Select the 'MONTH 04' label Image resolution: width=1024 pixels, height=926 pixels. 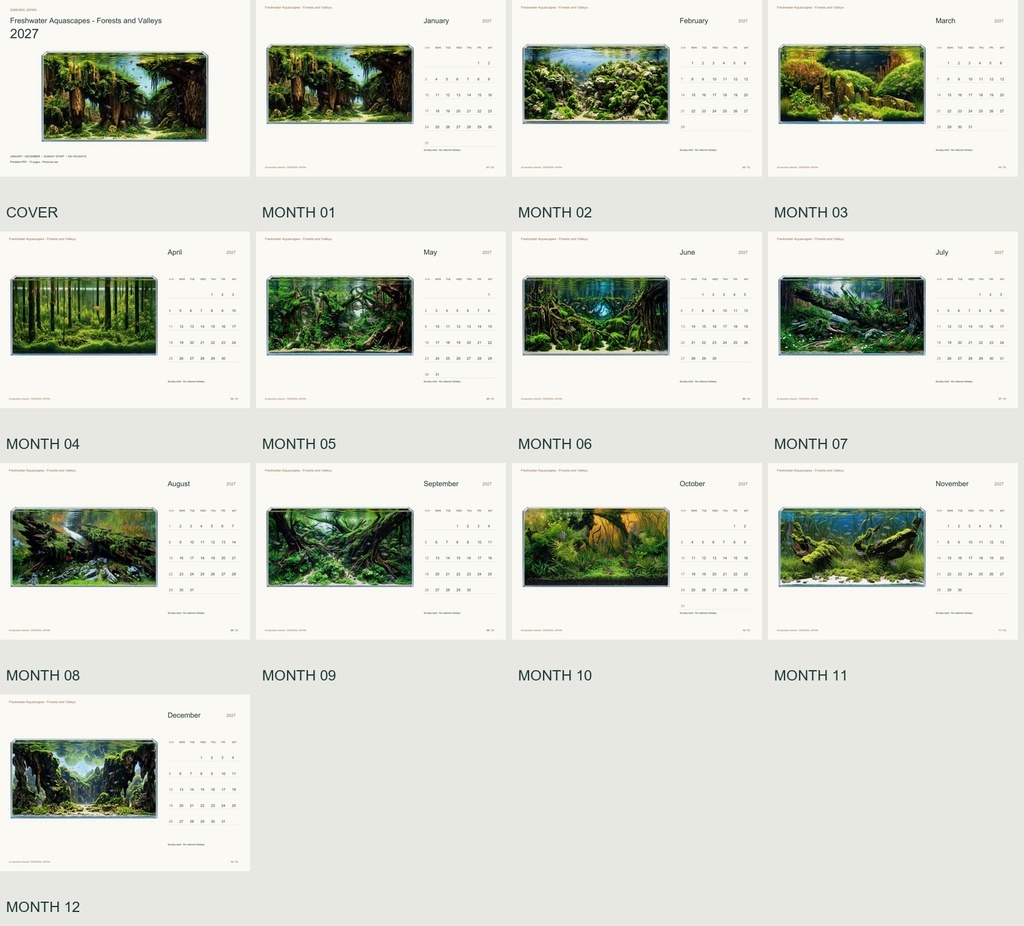(42, 444)
